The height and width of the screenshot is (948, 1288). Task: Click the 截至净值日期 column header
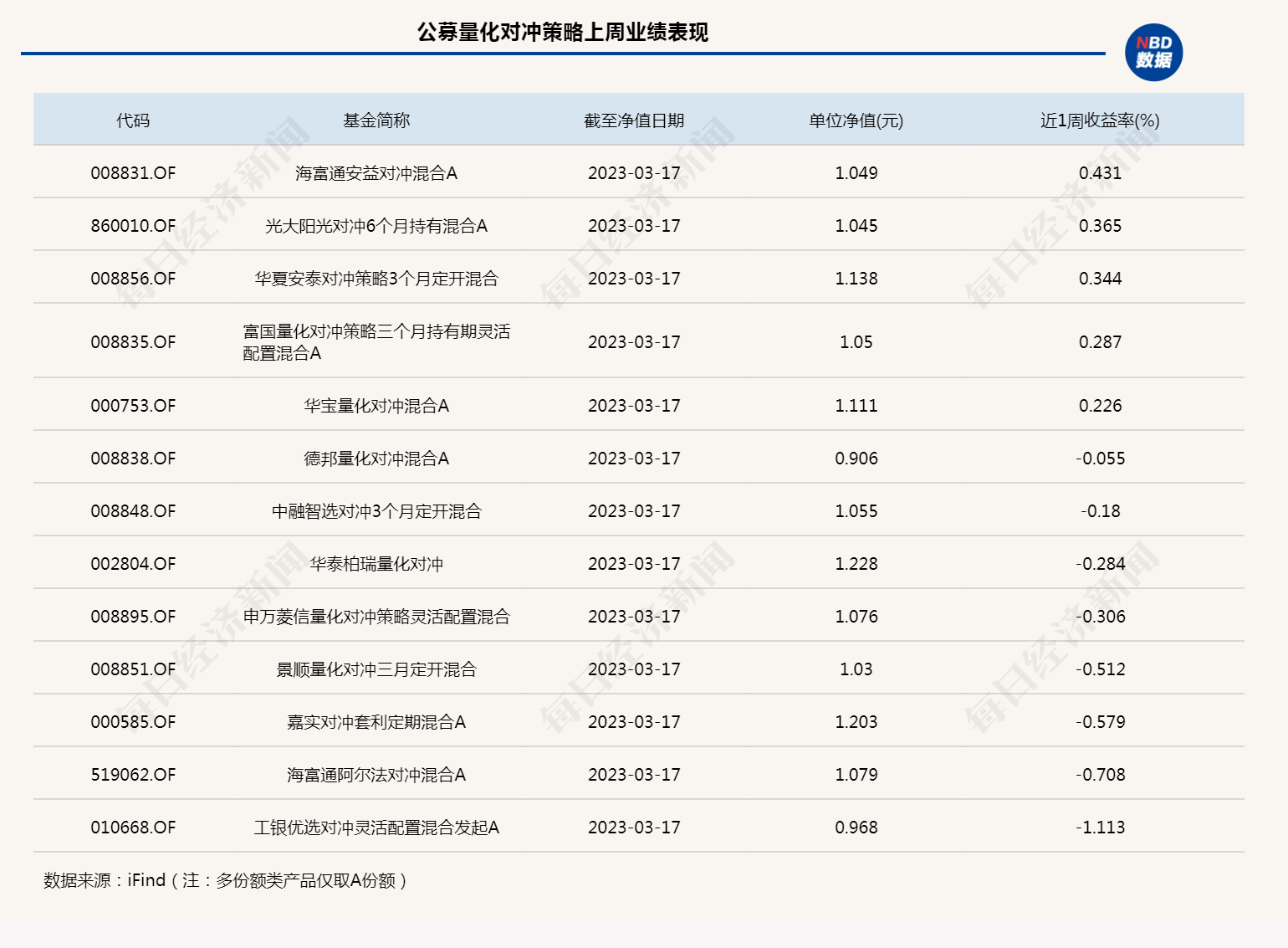pos(634,119)
